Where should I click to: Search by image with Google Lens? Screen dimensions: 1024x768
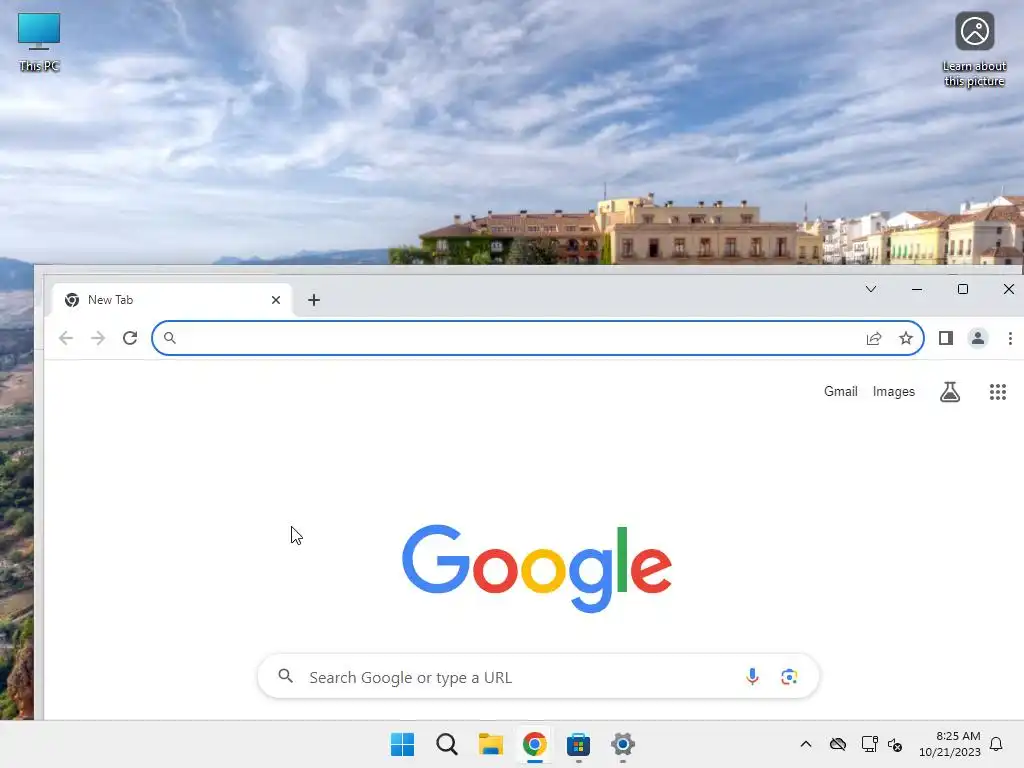tap(789, 677)
